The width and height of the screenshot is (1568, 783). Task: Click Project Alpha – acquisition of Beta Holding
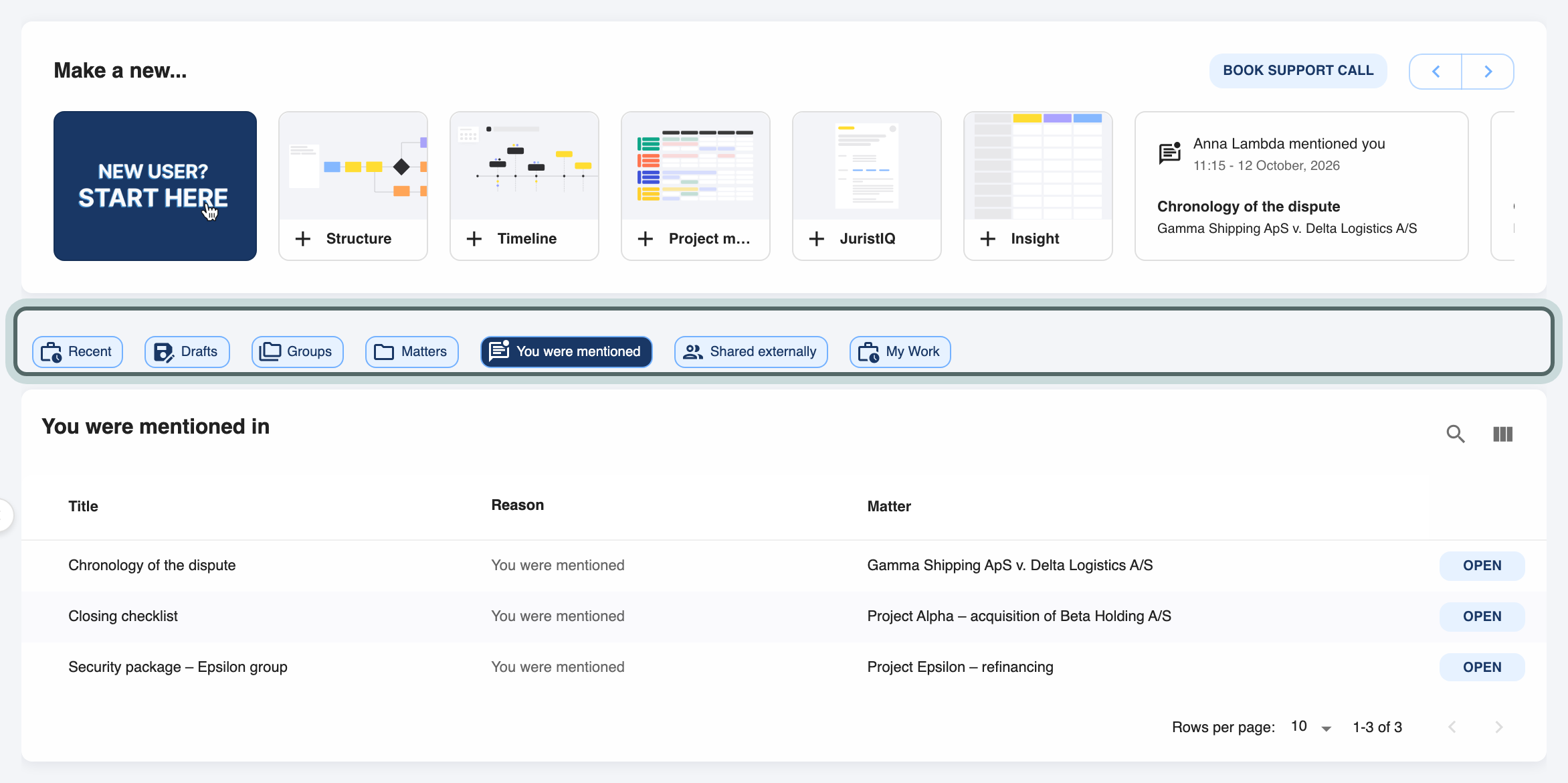(1019, 616)
